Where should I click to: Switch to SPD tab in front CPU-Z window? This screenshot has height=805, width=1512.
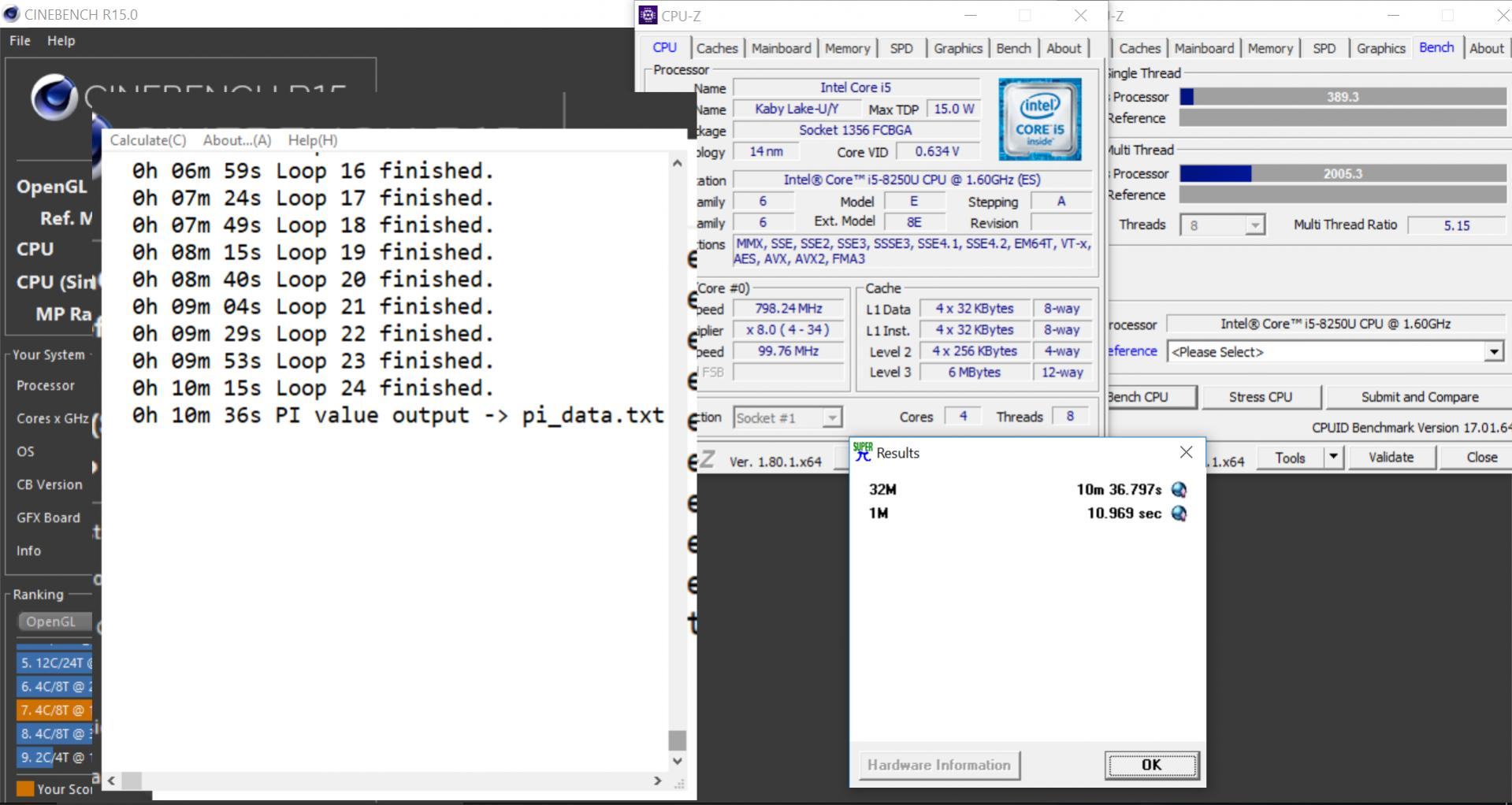tap(901, 48)
